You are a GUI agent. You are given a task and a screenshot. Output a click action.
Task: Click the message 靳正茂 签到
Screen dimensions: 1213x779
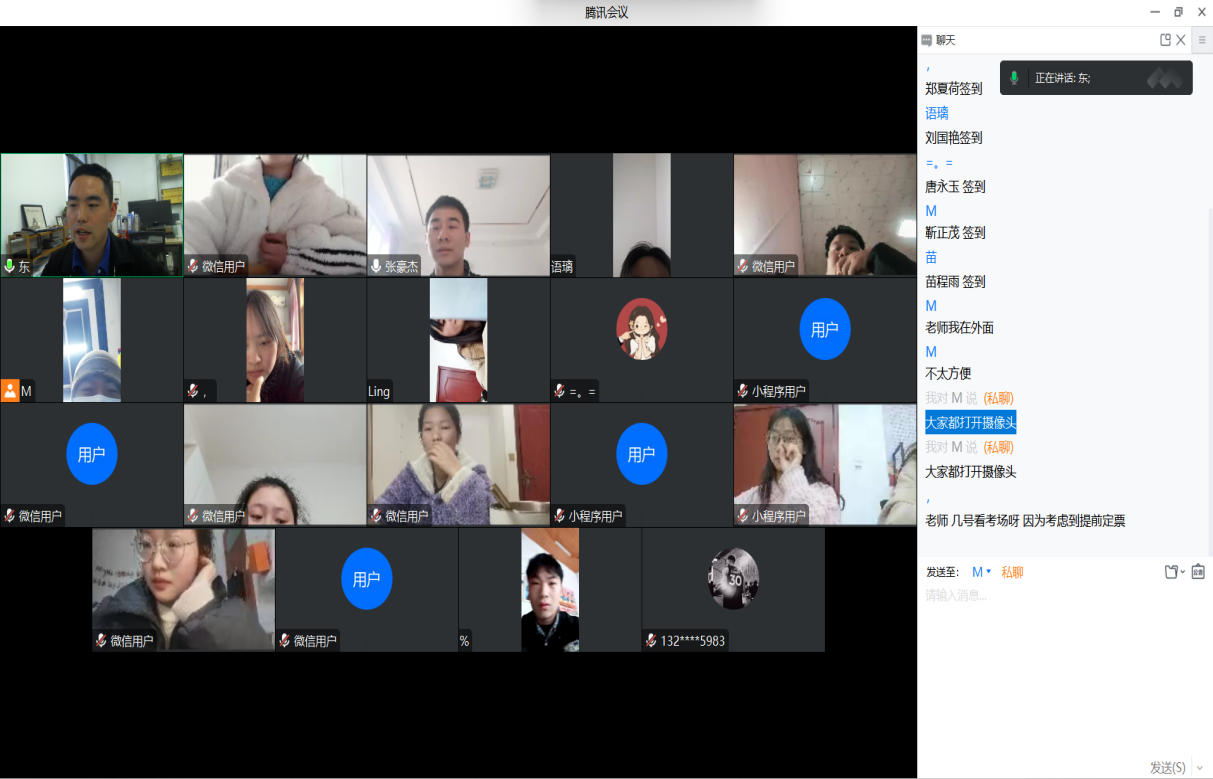pyautogui.click(x=955, y=232)
